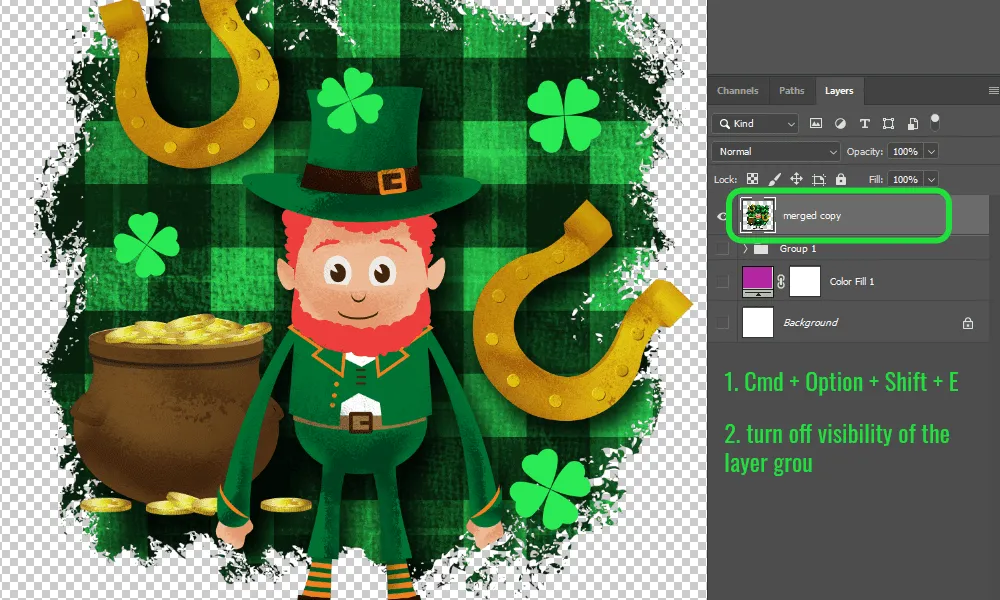Screen dimensions: 1000x600
Task: Click the Background layer name
Action: (810, 323)
